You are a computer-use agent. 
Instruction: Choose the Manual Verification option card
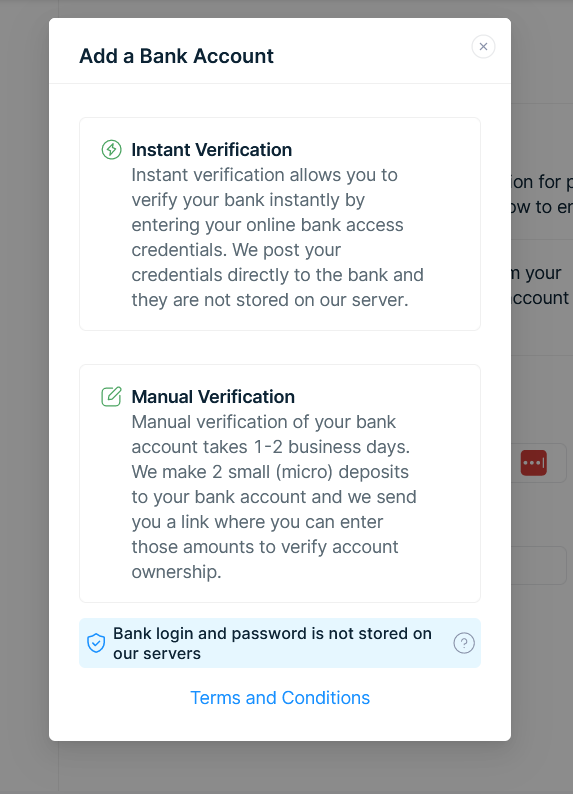(x=280, y=484)
